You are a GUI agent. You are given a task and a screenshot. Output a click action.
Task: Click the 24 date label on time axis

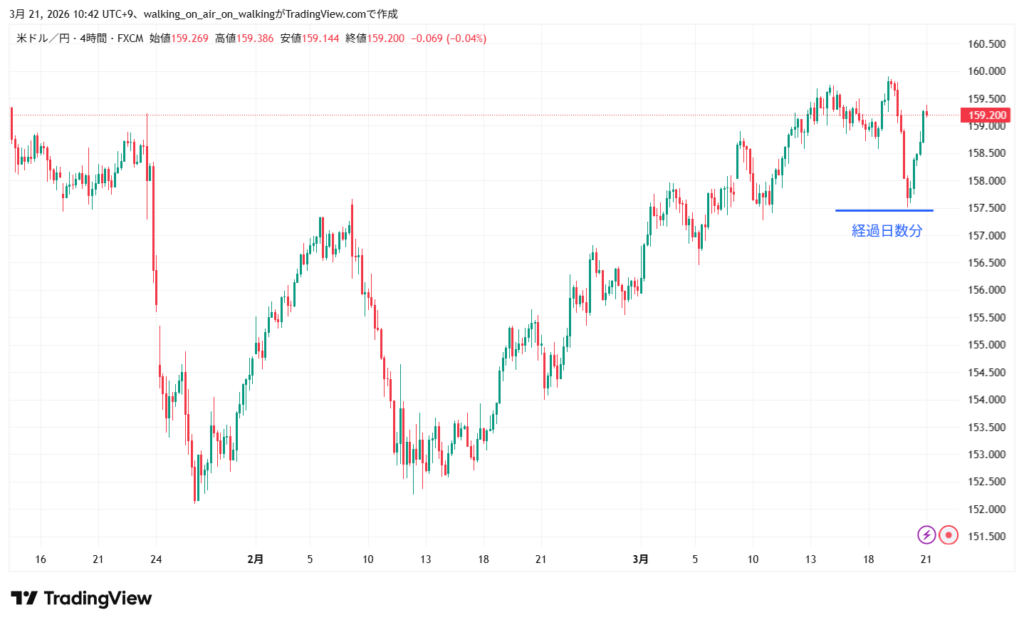tap(155, 560)
